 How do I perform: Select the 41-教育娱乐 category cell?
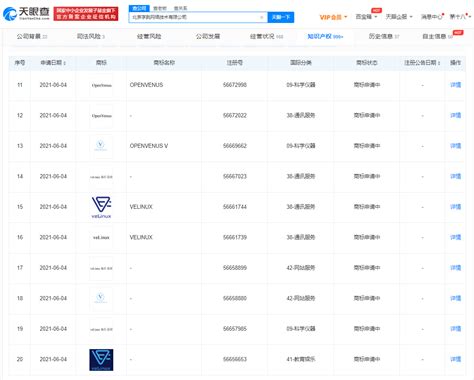click(x=301, y=359)
